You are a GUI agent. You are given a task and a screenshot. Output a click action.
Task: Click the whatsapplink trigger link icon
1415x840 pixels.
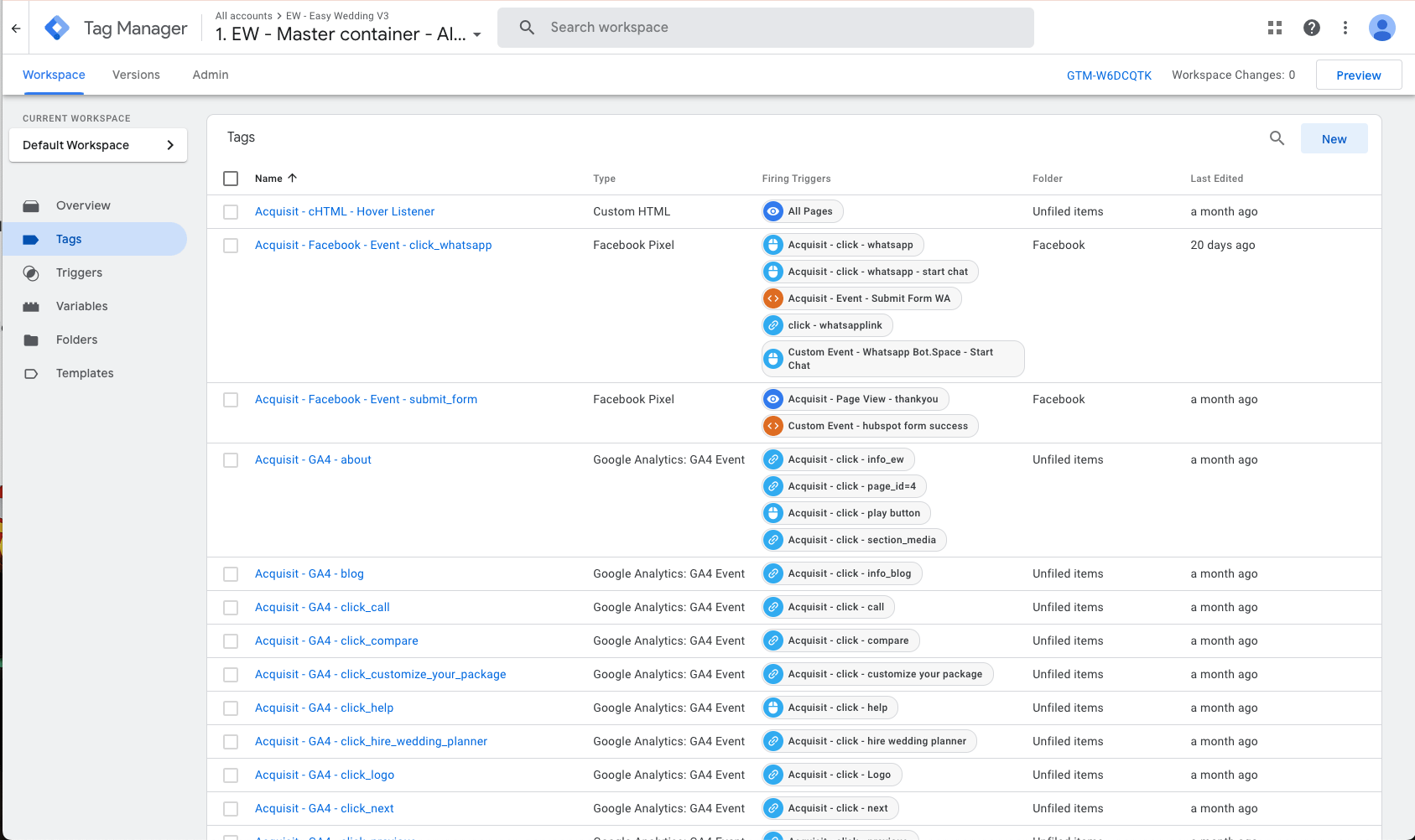pos(773,325)
